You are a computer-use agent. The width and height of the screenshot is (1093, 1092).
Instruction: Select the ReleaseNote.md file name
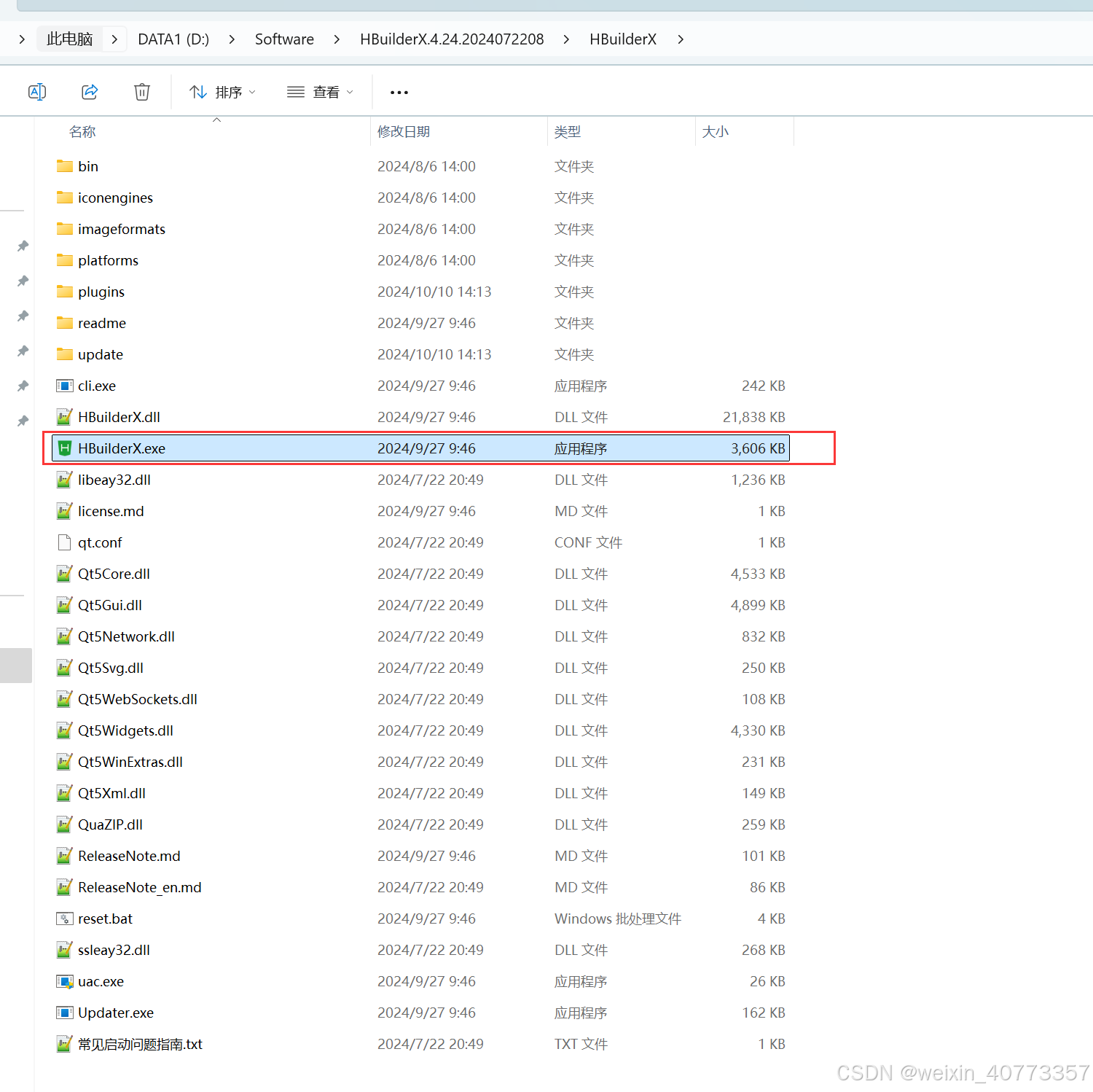pyautogui.click(x=129, y=856)
